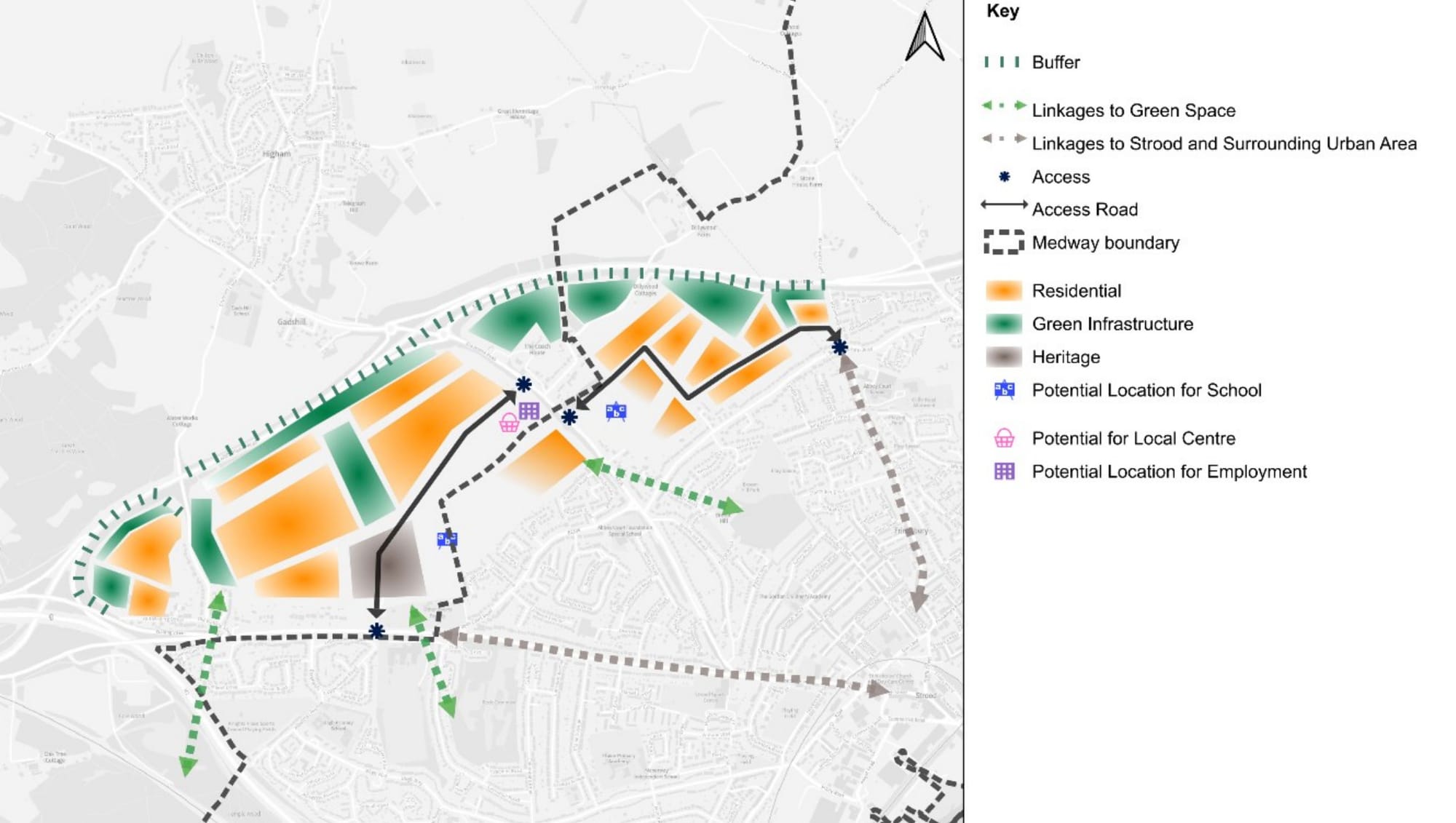This screenshot has height=823, width=1456.
Task: Click the Key heading text
Action: [x=1002, y=11]
